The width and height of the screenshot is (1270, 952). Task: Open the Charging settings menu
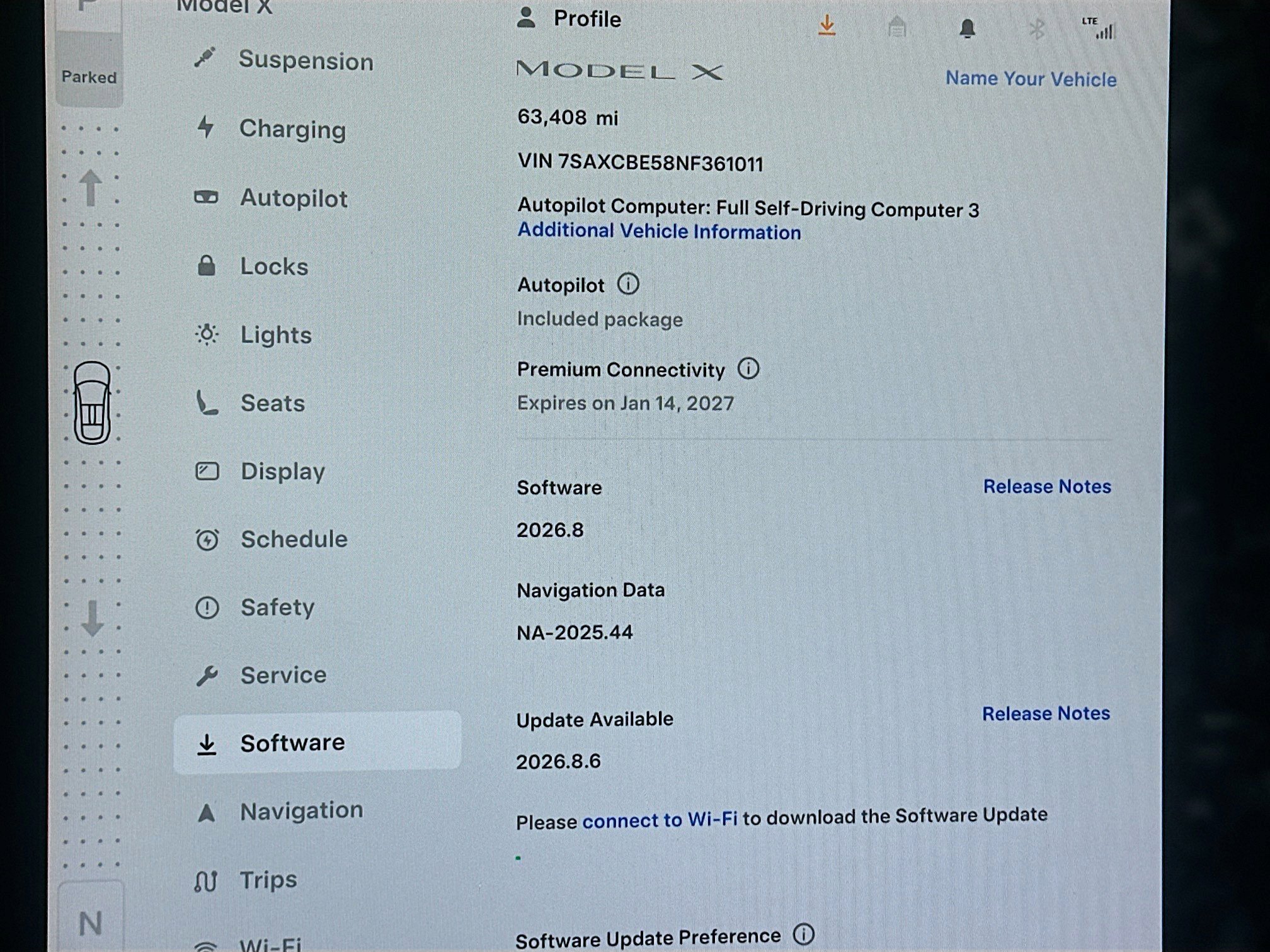pos(292,128)
